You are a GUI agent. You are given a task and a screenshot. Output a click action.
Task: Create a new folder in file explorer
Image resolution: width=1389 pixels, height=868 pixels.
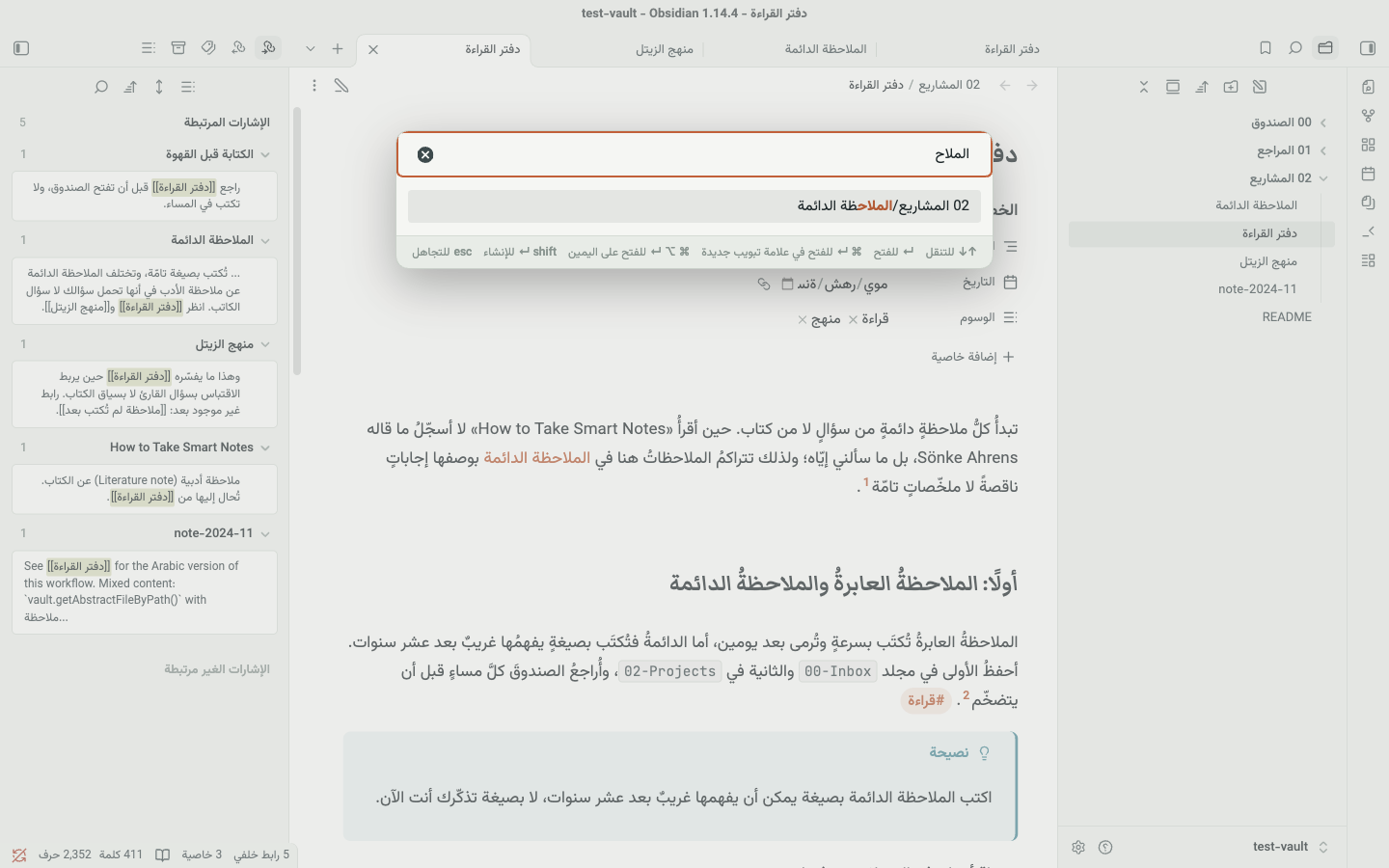[x=1231, y=87]
